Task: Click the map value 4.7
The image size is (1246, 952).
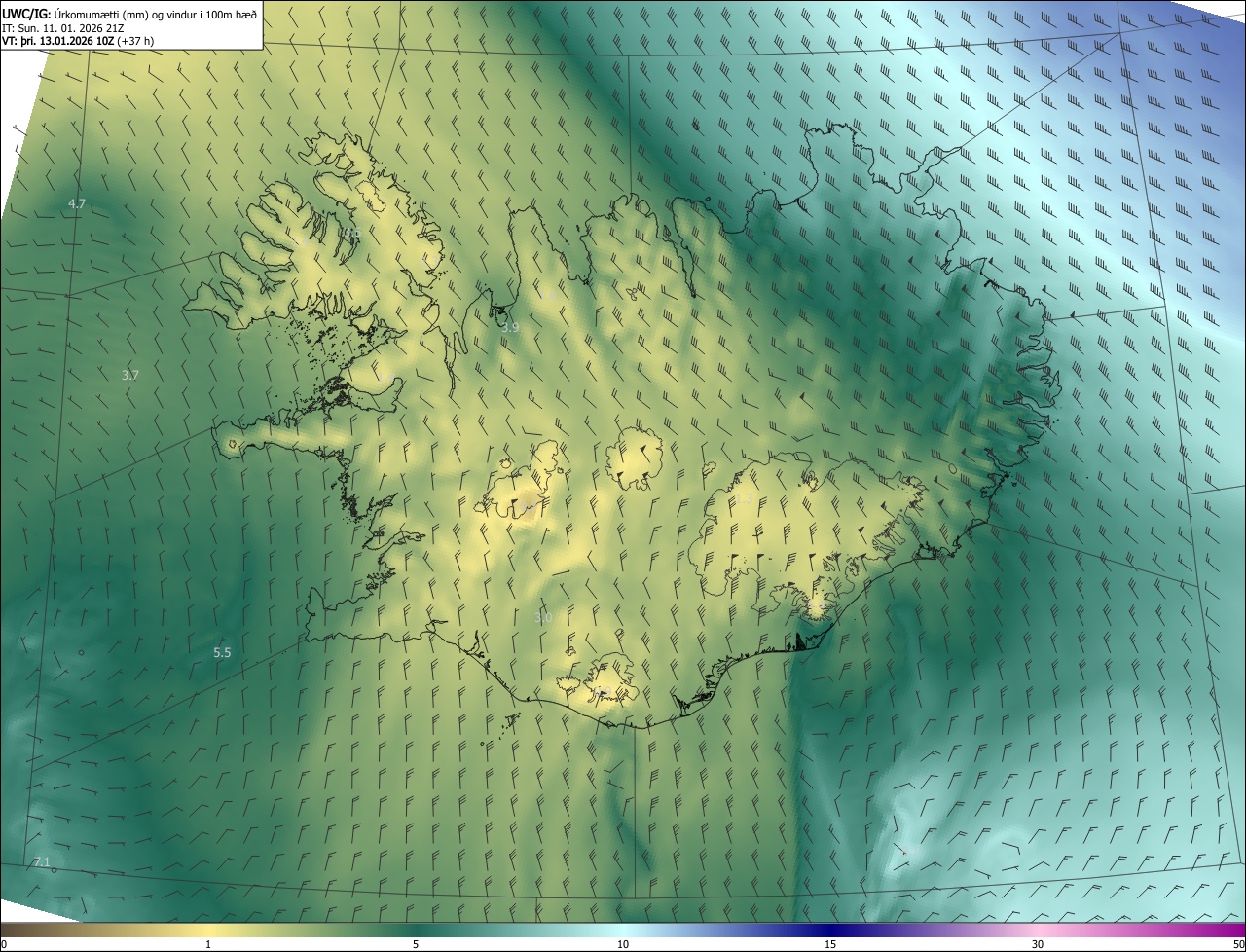Action: click(x=77, y=203)
